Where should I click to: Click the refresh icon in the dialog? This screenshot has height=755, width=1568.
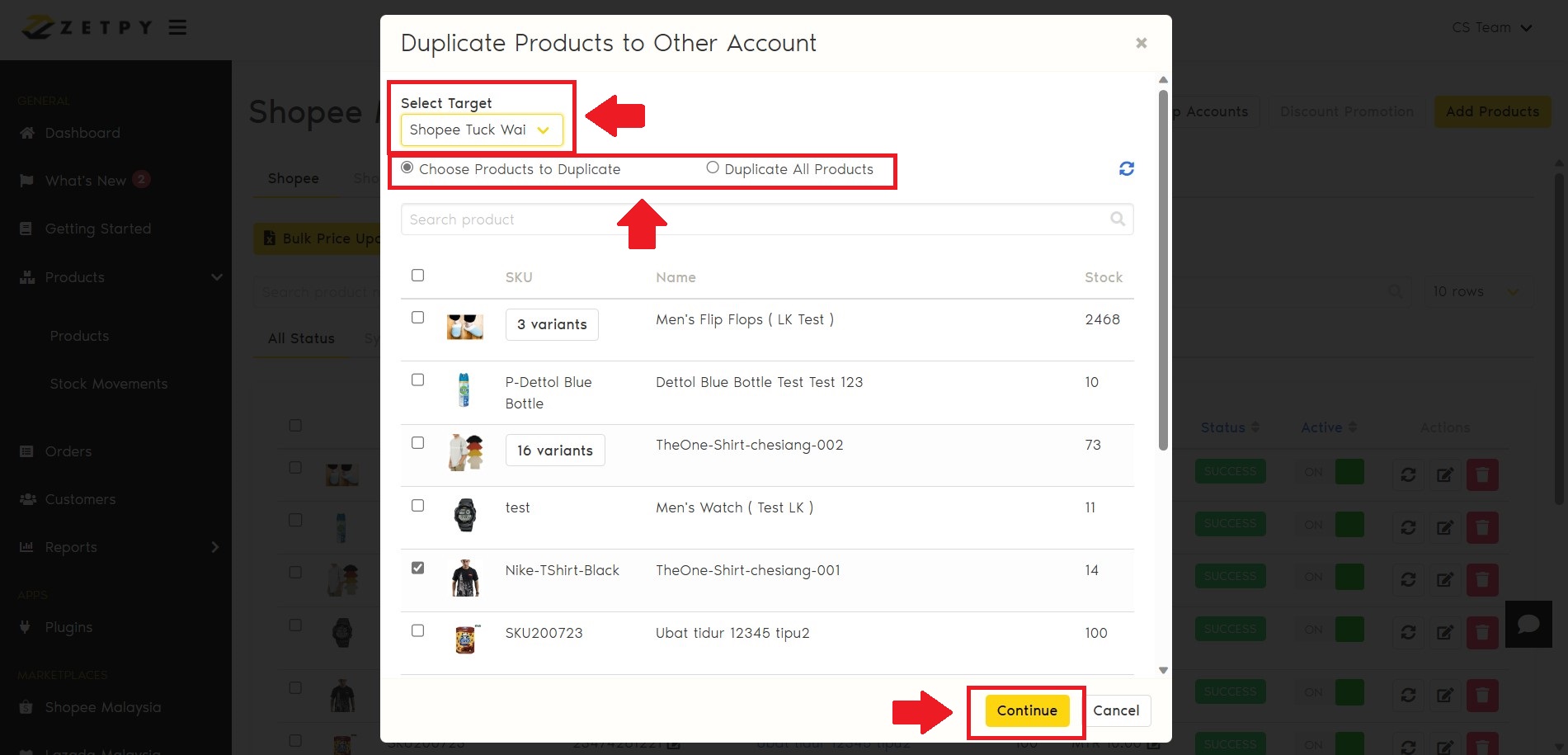pyautogui.click(x=1126, y=169)
